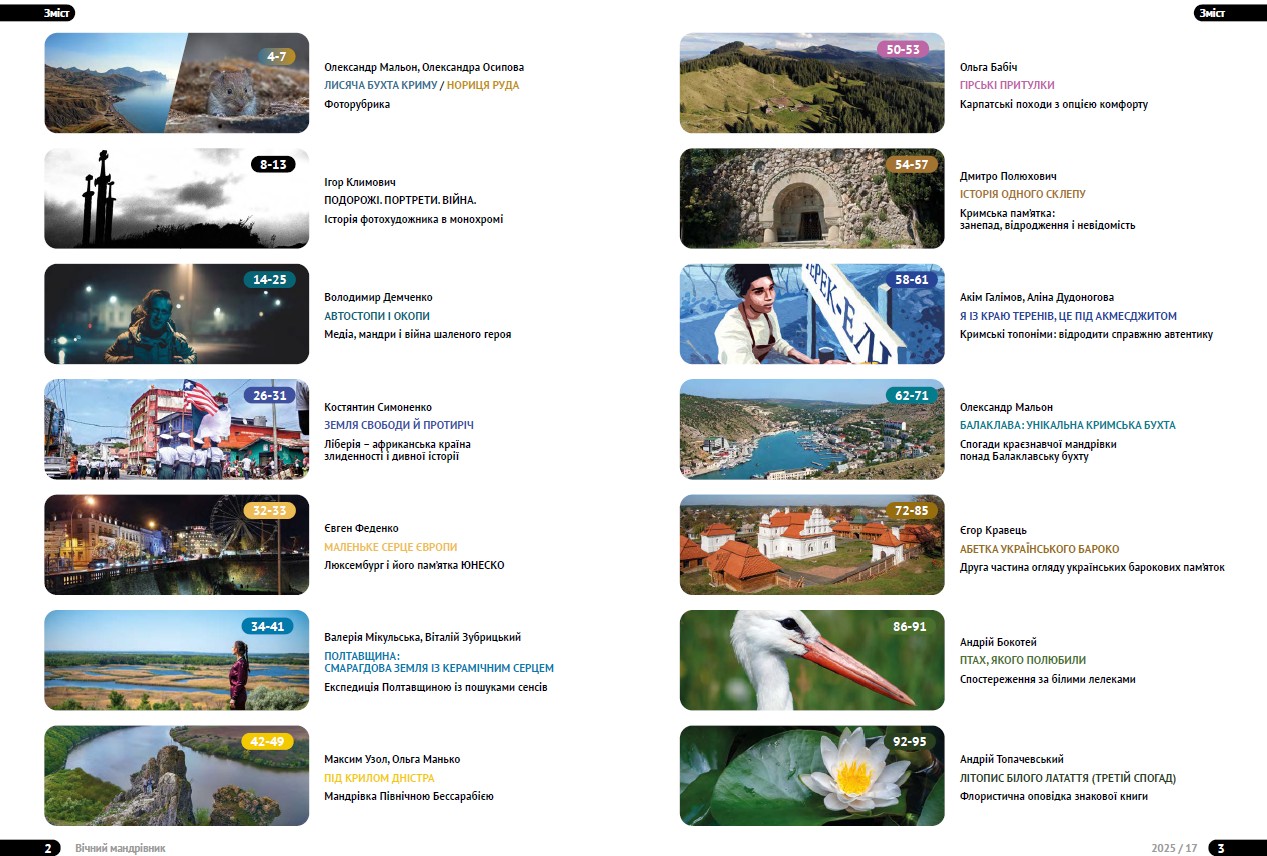Screen dimensions: 1267x856
Task: Select the field mouse and bay thumbnail
Action: [x=176, y=83]
